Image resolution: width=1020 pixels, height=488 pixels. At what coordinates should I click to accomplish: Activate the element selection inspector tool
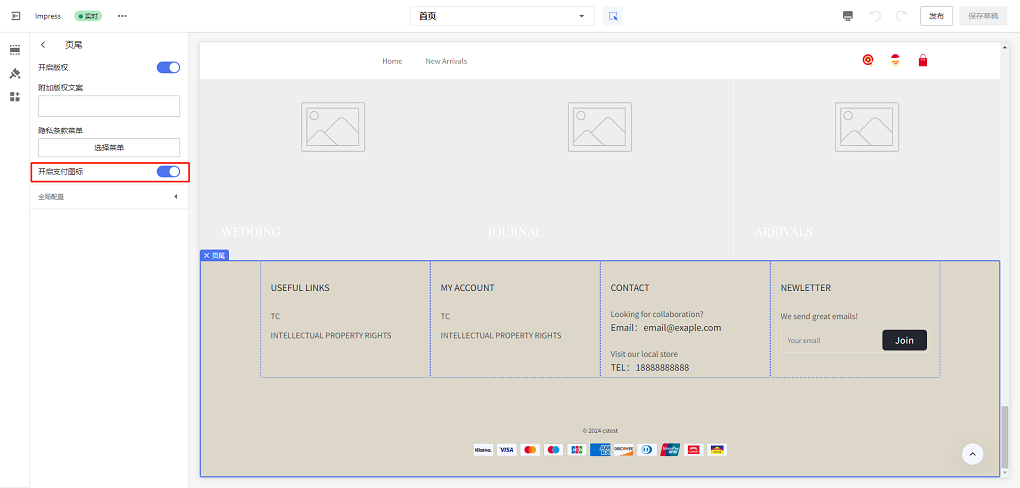[x=614, y=16]
